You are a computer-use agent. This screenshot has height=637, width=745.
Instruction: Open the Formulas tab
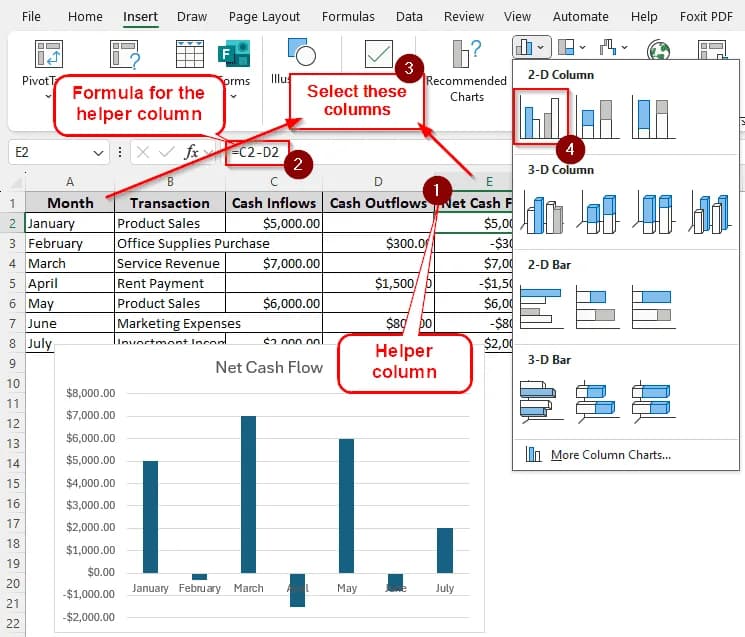348,17
